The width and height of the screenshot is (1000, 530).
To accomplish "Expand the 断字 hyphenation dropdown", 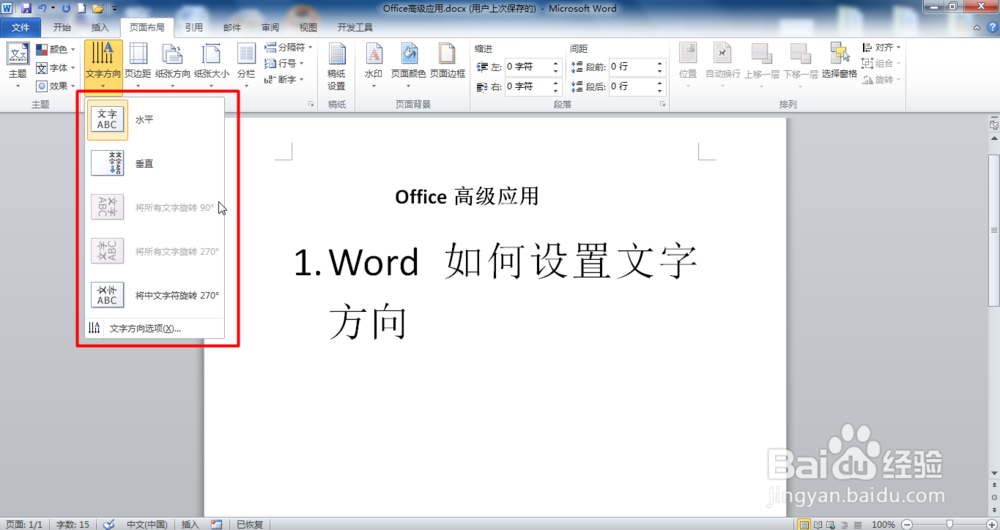I will 283,80.
